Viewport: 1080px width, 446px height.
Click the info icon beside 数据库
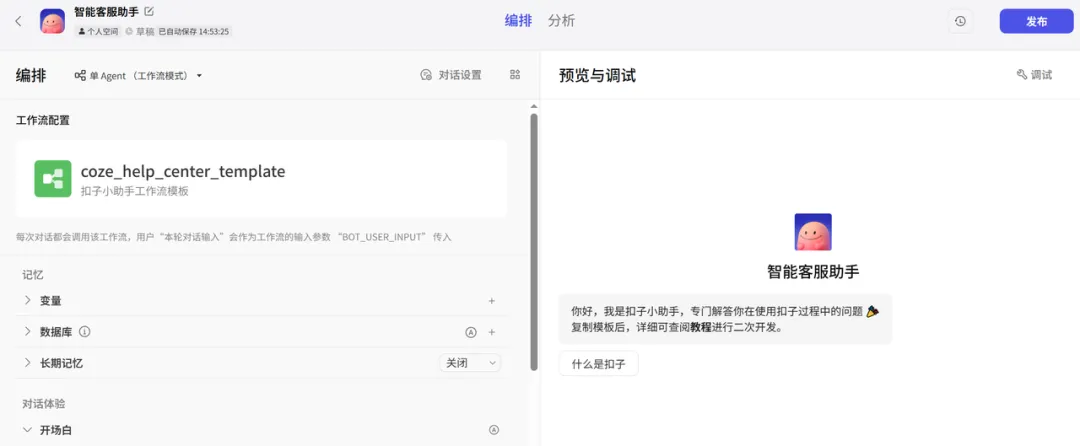tap(85, 332)
